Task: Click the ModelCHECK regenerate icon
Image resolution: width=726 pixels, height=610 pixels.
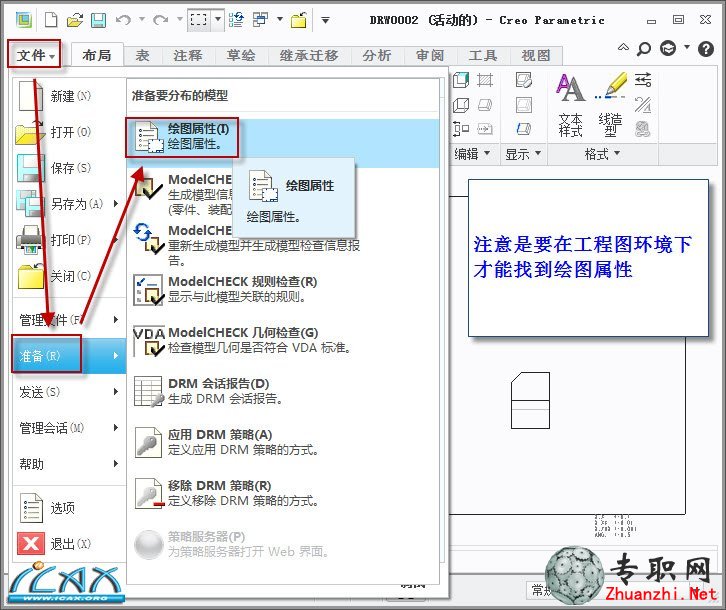Action: [148, 239]
